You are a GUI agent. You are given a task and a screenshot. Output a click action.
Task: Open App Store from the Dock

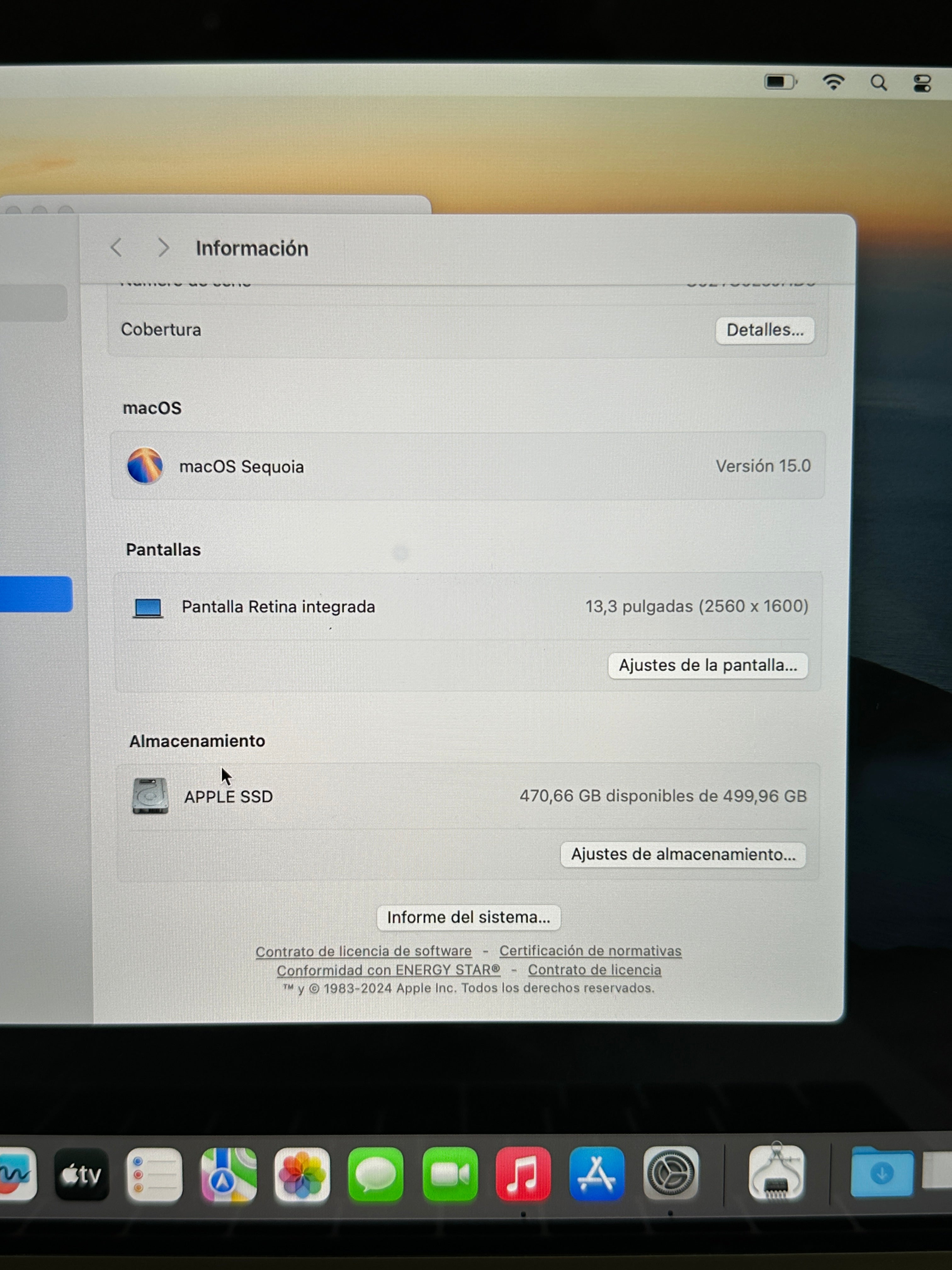[x=597, y=1174]
